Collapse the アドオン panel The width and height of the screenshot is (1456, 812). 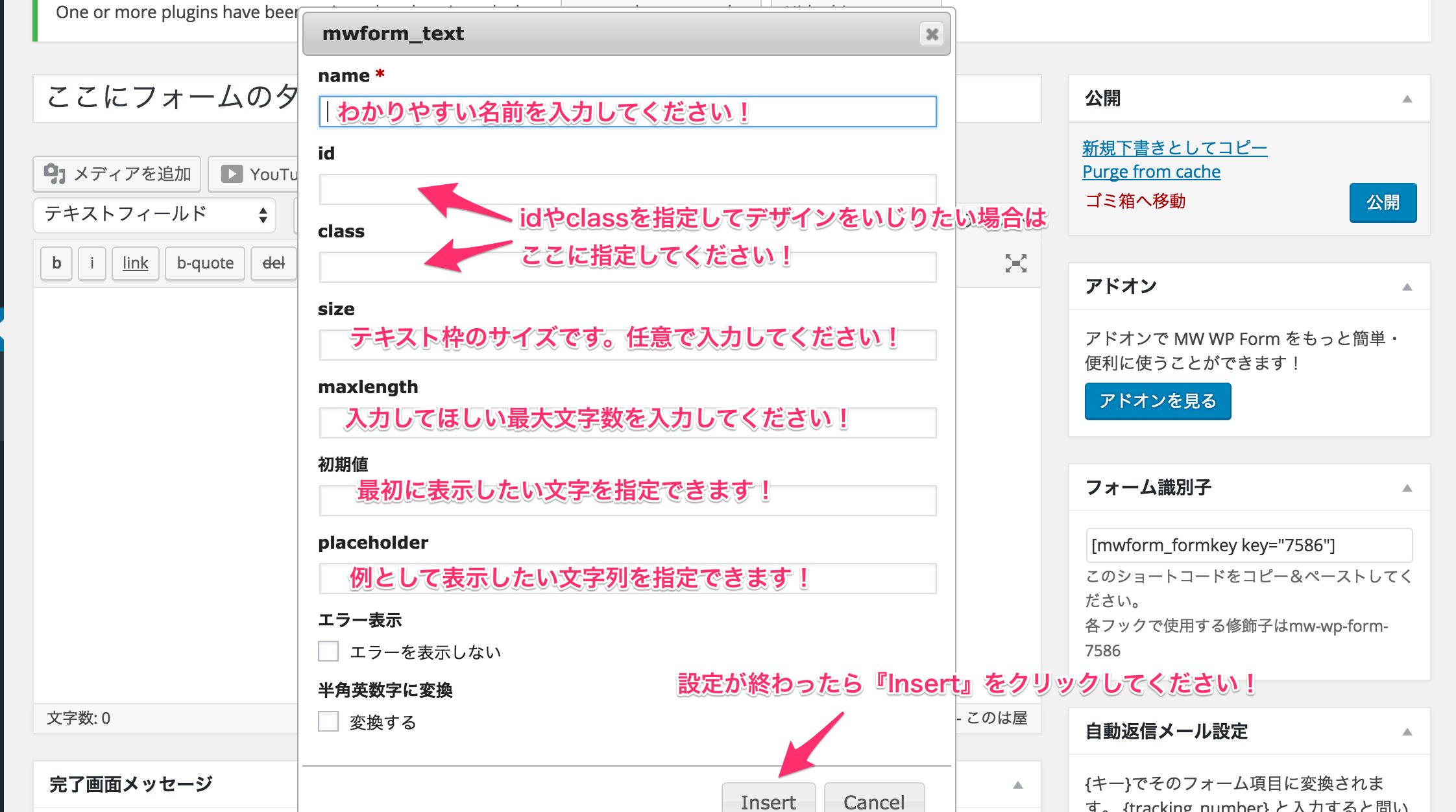[x=1407, y=287]
